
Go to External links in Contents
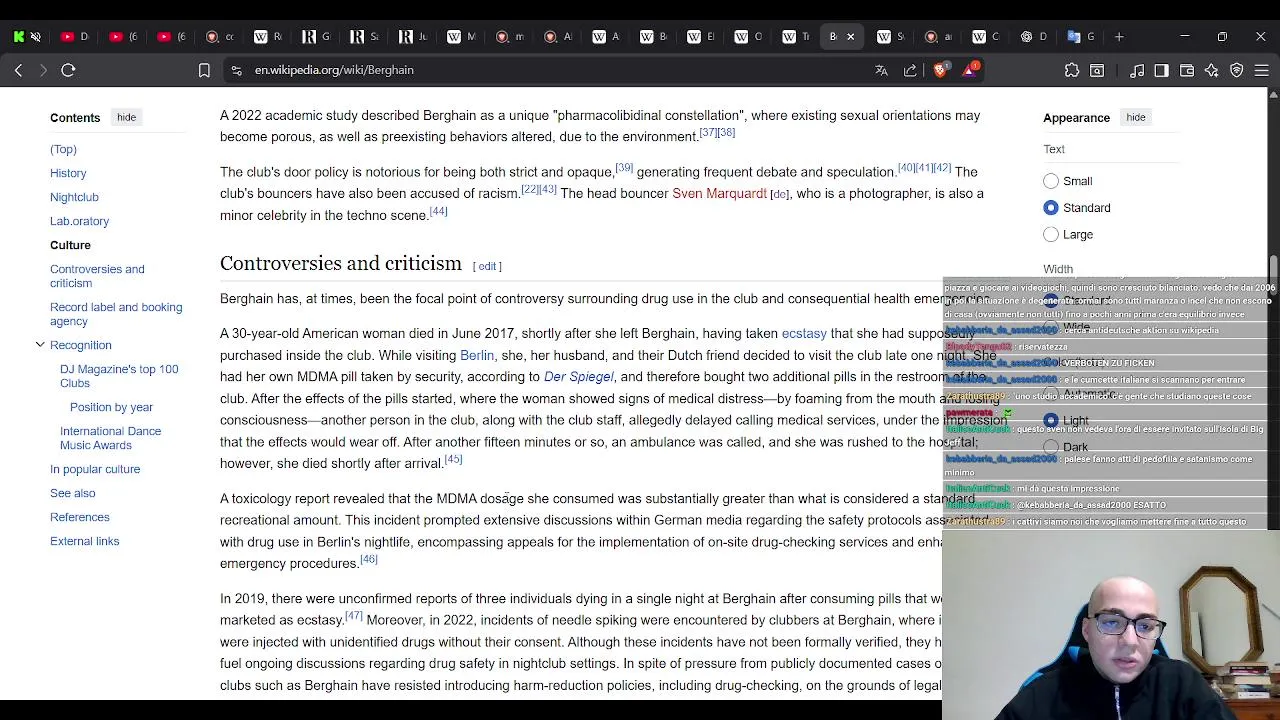coord(84,541)
